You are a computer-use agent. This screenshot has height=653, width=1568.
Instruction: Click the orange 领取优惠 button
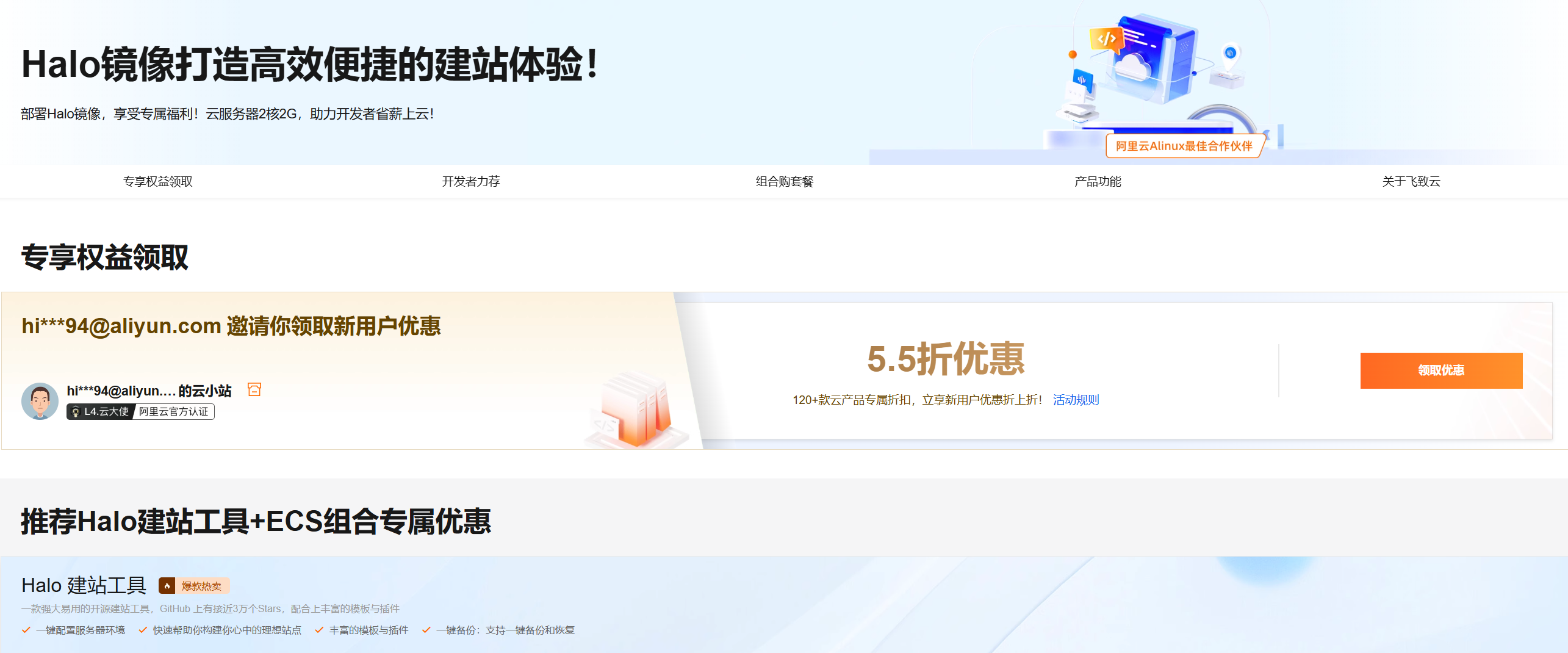(x=1441, y=370)
